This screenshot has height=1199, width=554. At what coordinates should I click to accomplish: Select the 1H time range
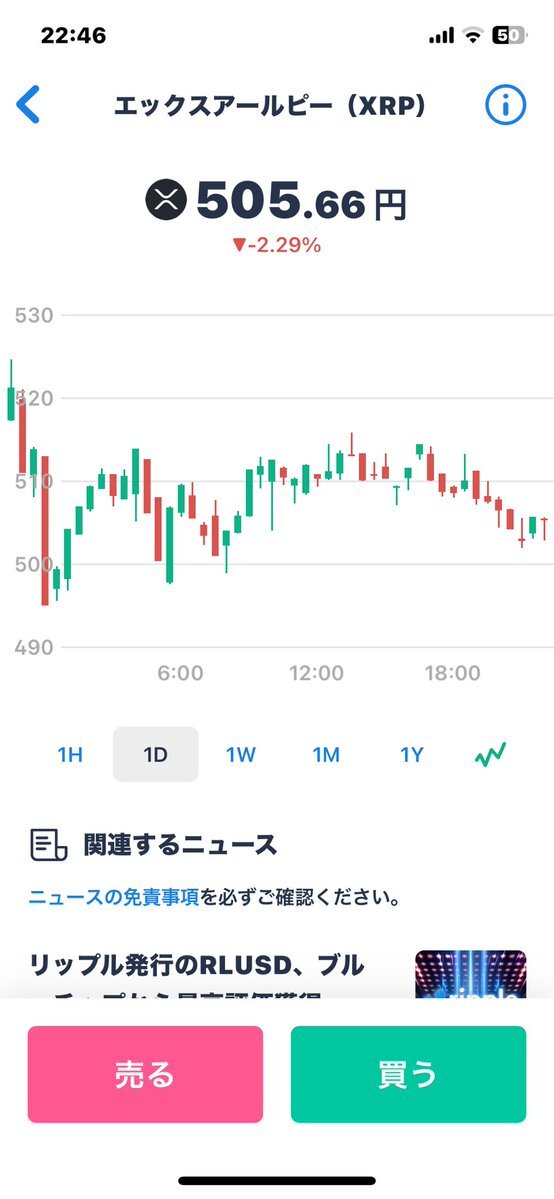pyautogui.click(x=70, y=755)
